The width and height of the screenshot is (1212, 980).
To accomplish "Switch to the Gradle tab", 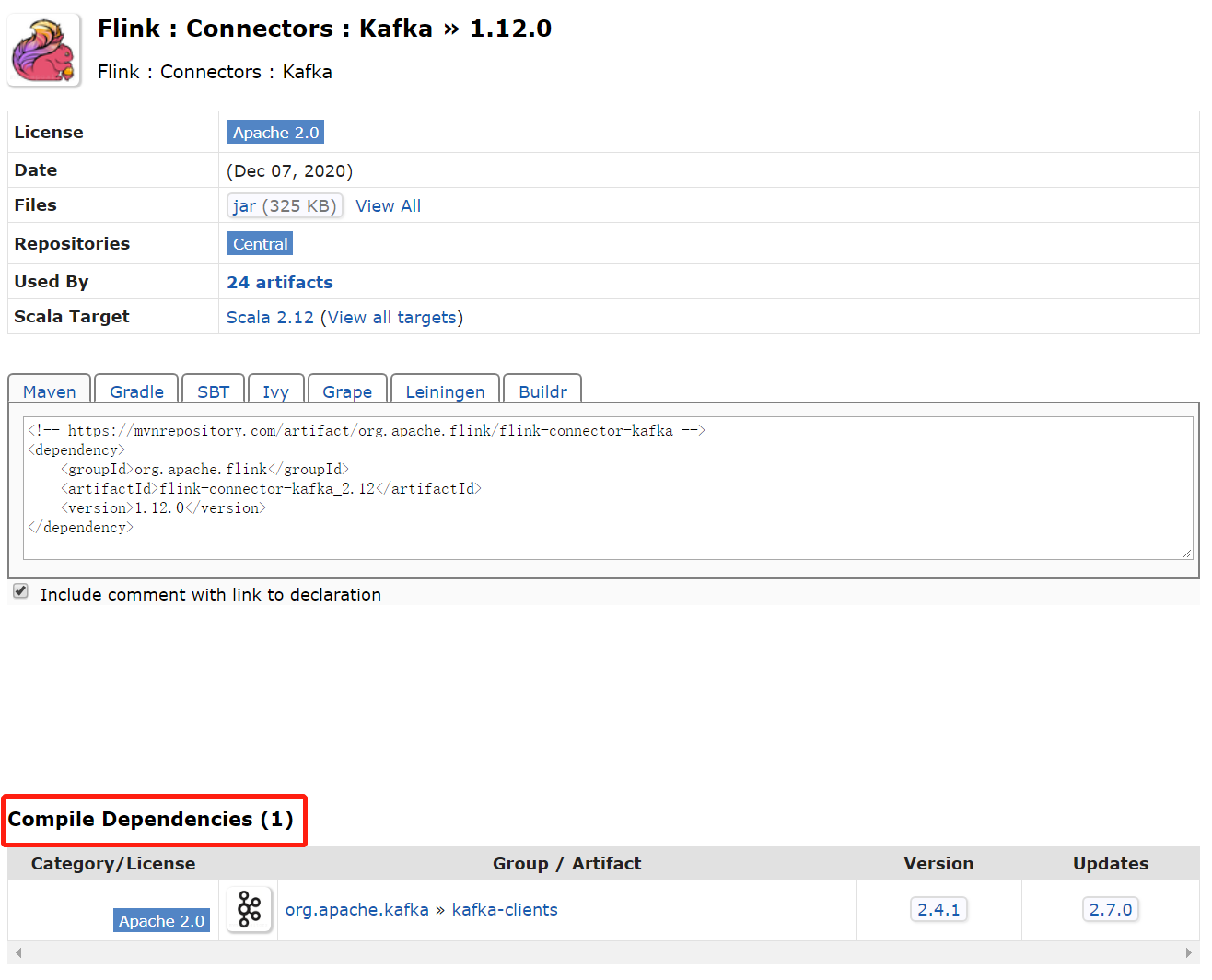I will 136,391.
